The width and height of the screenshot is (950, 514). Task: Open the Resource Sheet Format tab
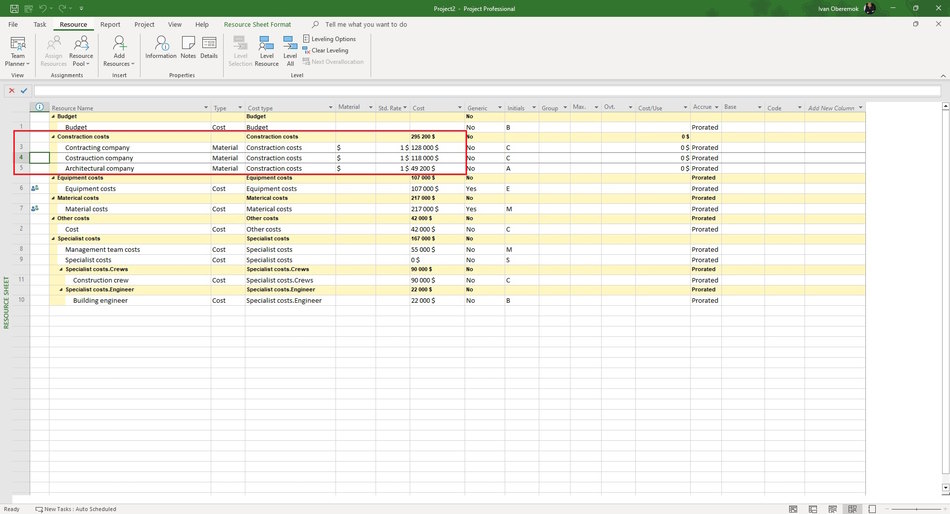257,24
